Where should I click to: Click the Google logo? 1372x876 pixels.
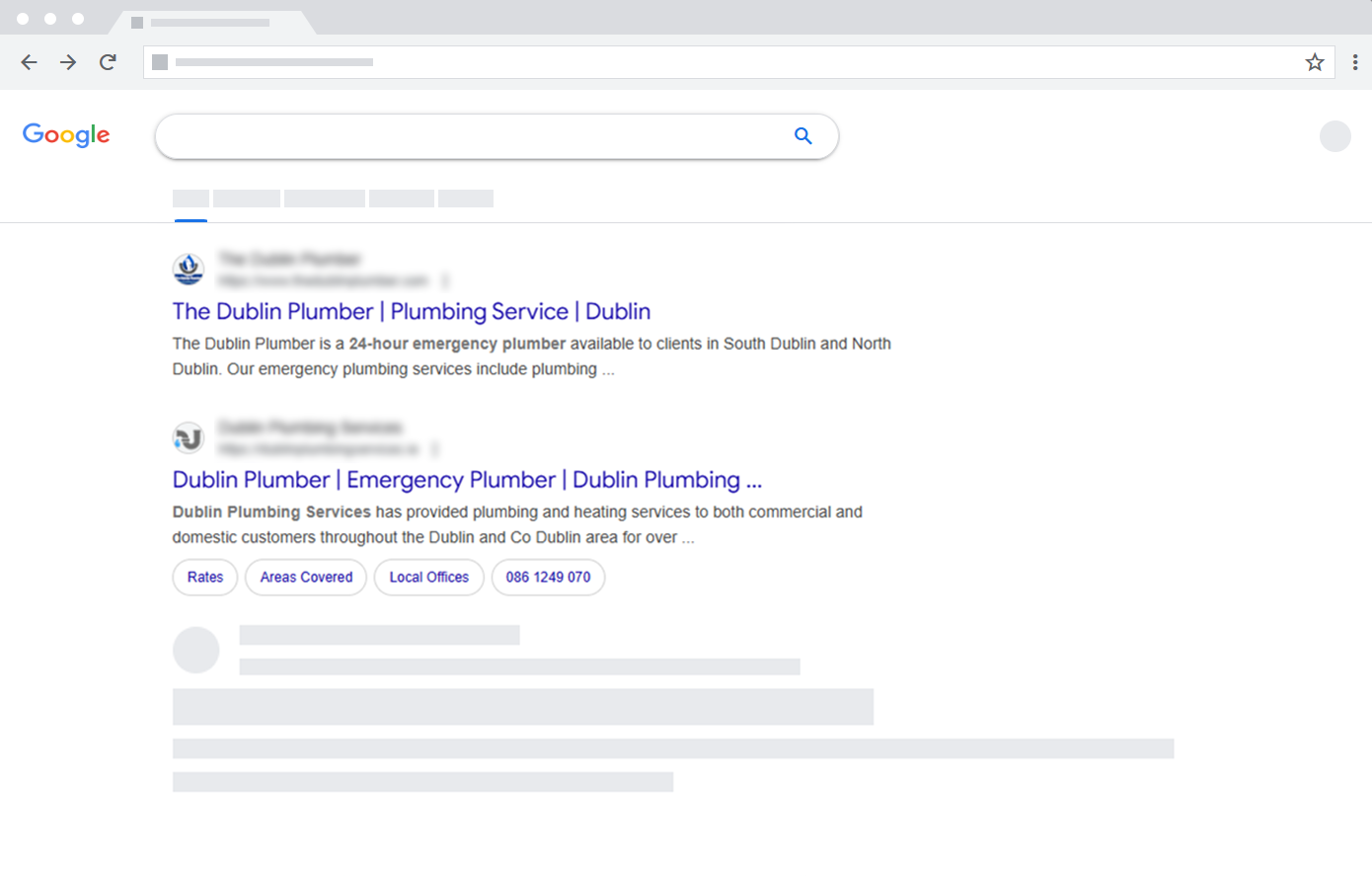66,135
